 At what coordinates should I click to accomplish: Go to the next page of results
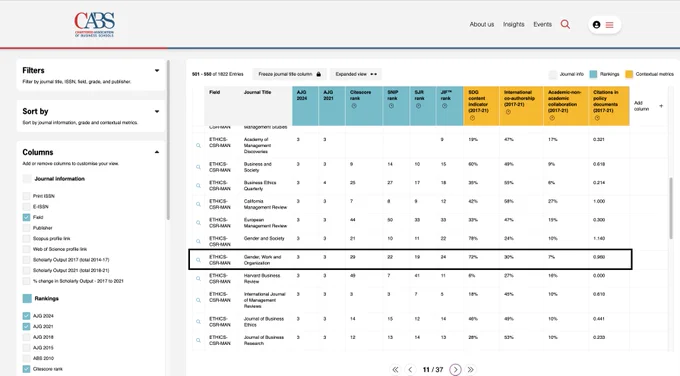click(x=455, y=369)
